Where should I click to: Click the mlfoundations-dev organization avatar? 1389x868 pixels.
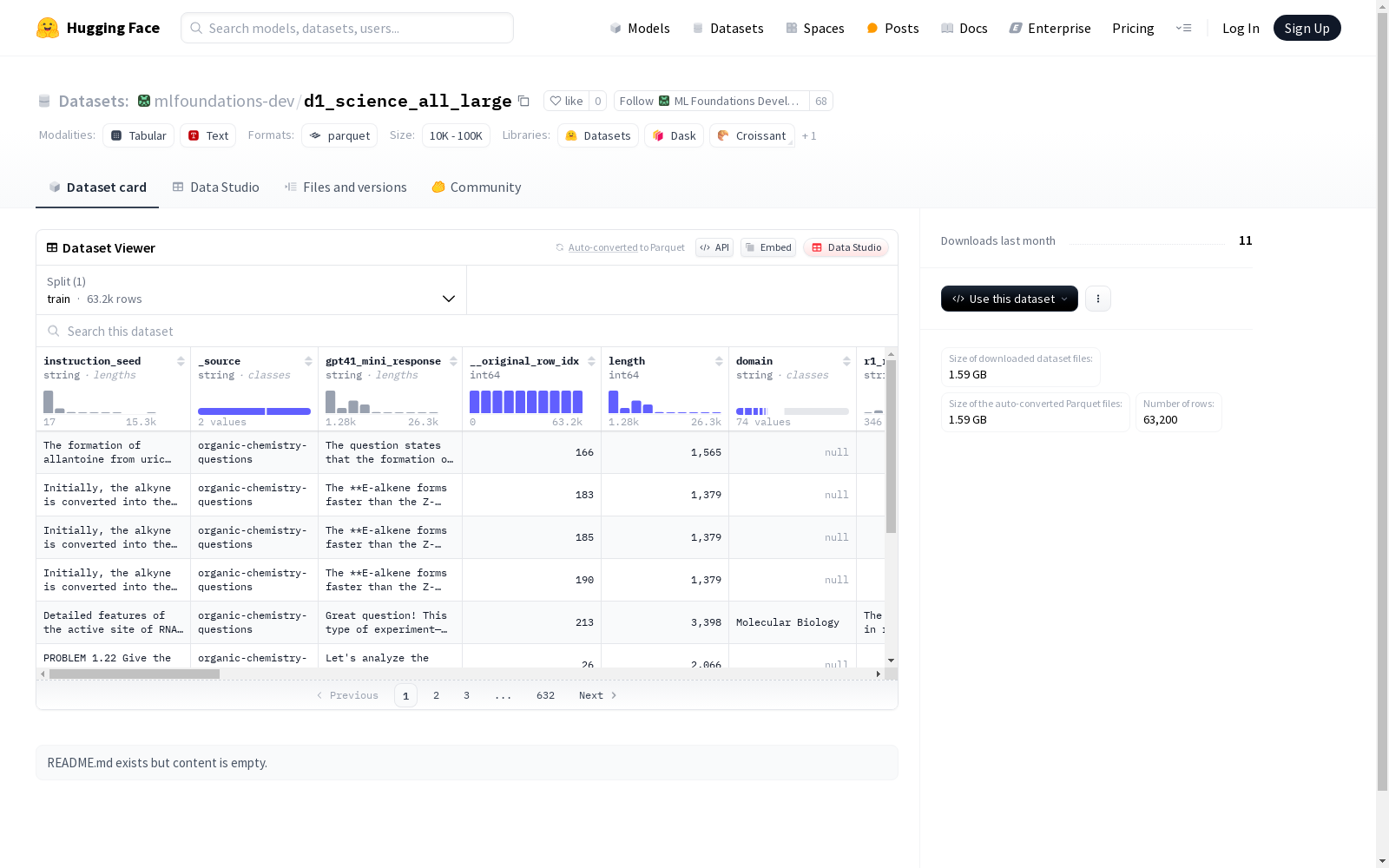click(x=144, y=101)
